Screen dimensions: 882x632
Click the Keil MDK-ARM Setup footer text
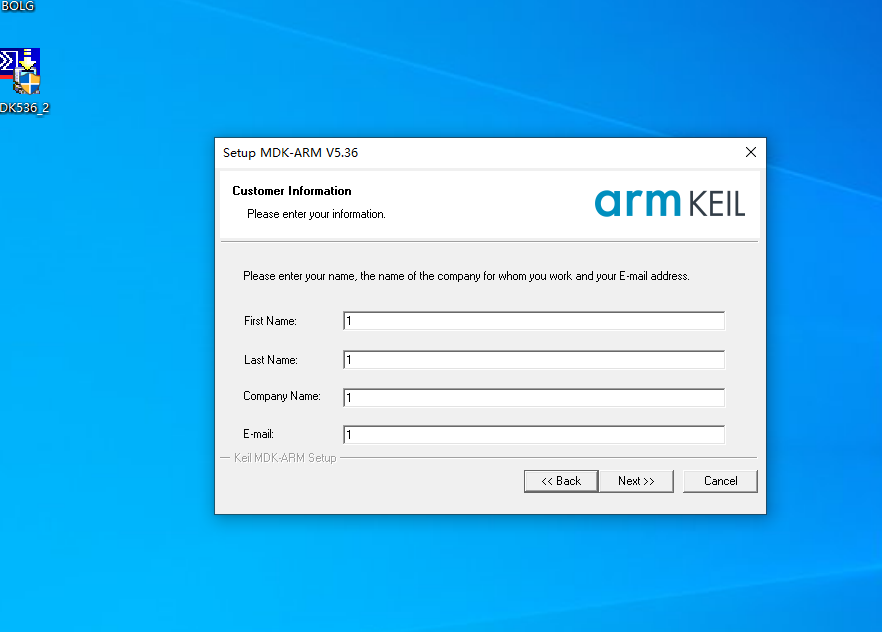click(285, 458)
